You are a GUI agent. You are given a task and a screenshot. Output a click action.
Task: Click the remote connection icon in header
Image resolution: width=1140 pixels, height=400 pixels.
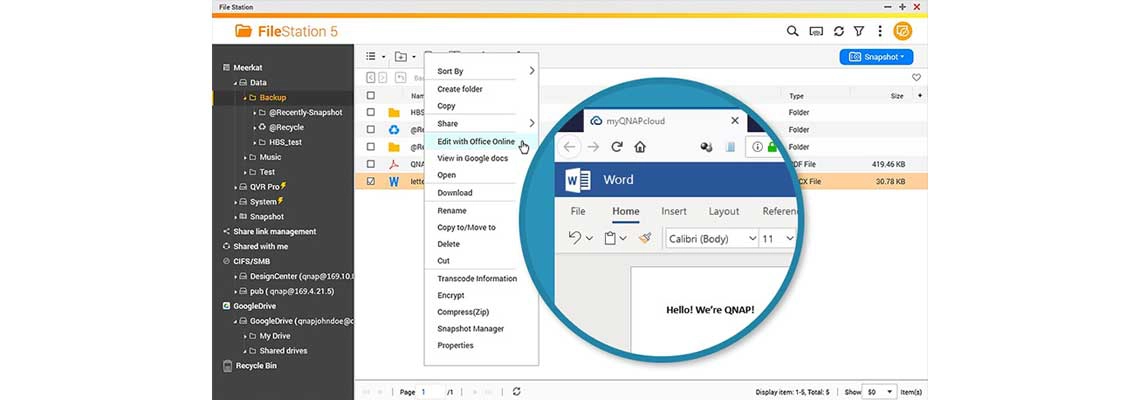point(816,31)
